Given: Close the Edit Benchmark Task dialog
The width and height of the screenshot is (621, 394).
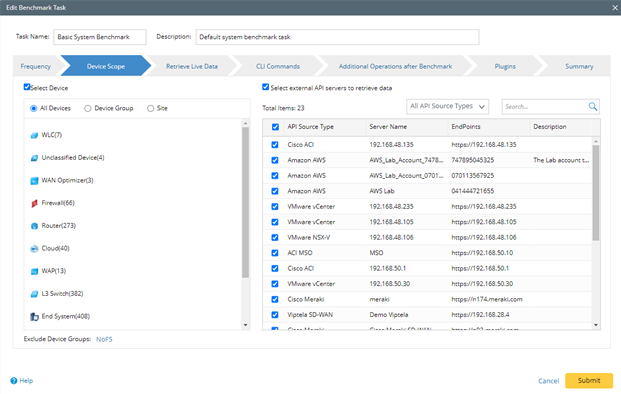Looking at the screenshot, I should click(x=615, y=8).
